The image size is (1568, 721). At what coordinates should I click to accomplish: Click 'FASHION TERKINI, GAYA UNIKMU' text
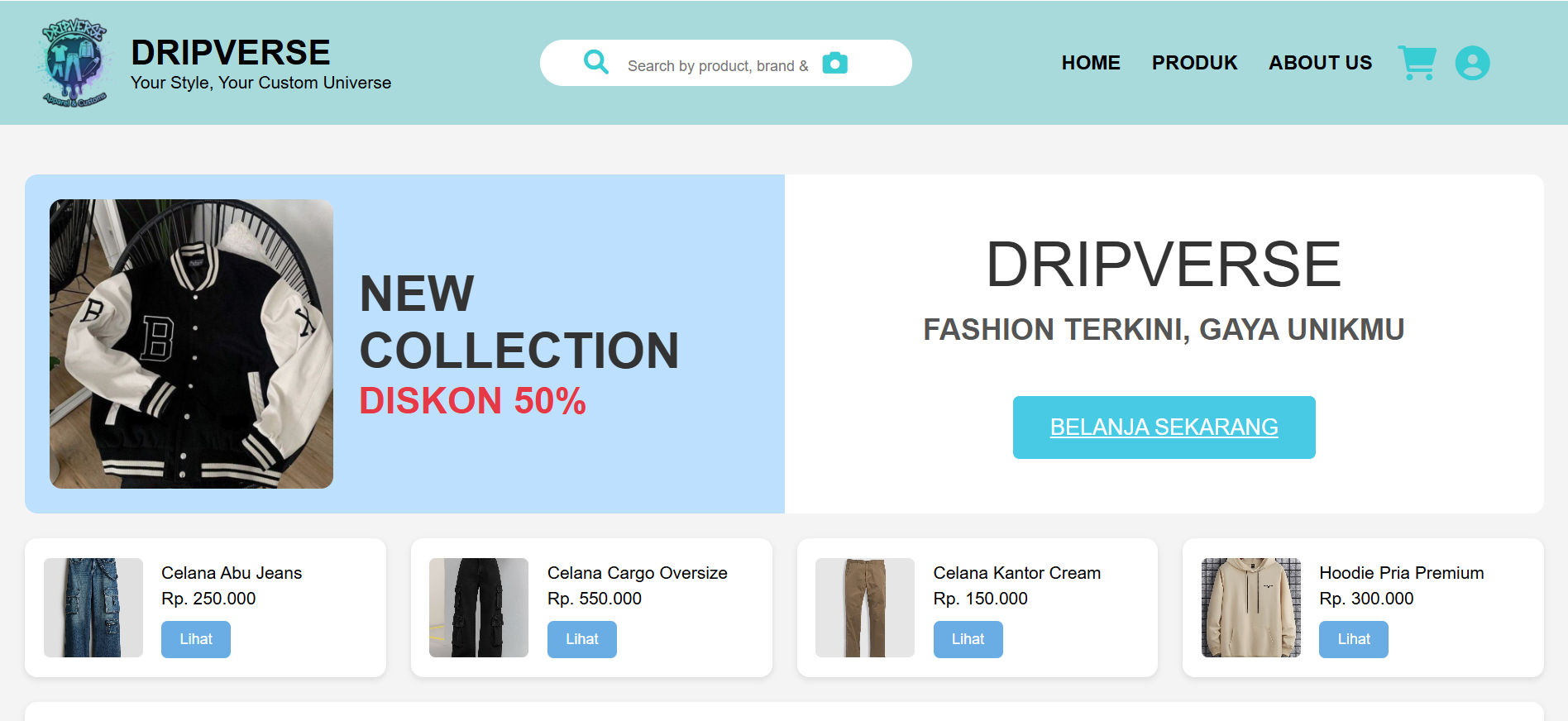point(1164,329)
